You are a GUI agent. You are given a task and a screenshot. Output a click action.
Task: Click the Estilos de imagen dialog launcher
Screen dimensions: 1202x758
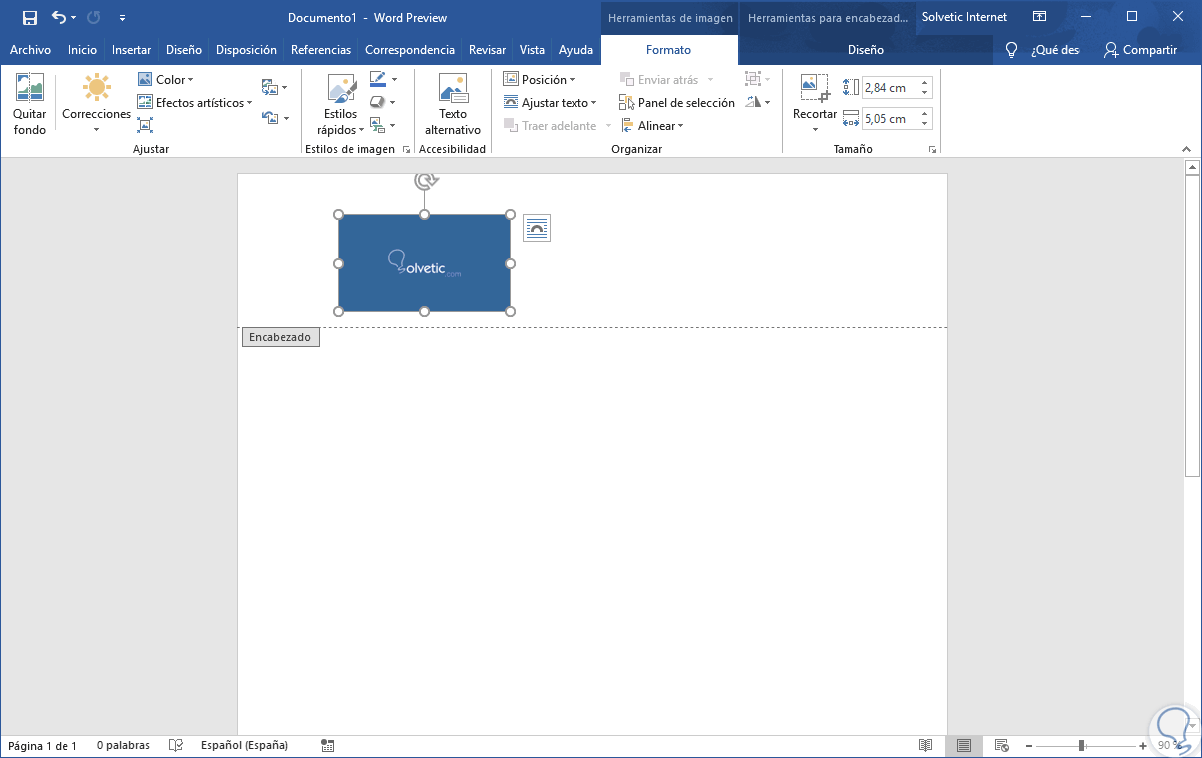click(406, 149)
